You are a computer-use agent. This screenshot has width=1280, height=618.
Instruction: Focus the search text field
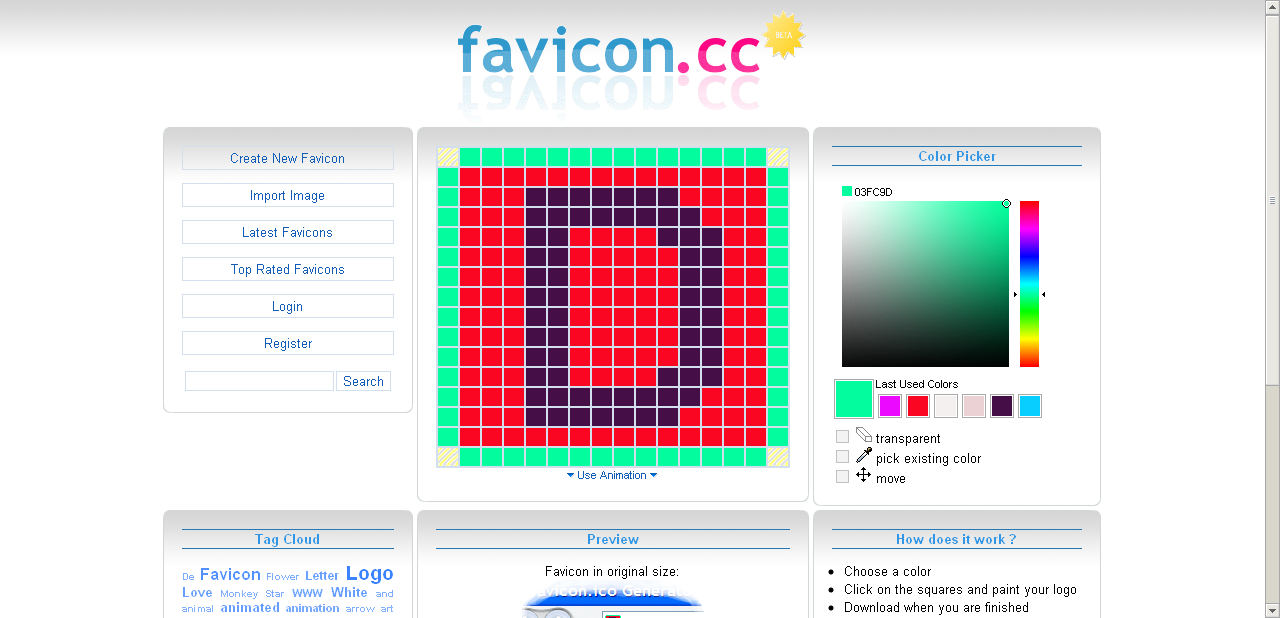click(x=259, y=381)
